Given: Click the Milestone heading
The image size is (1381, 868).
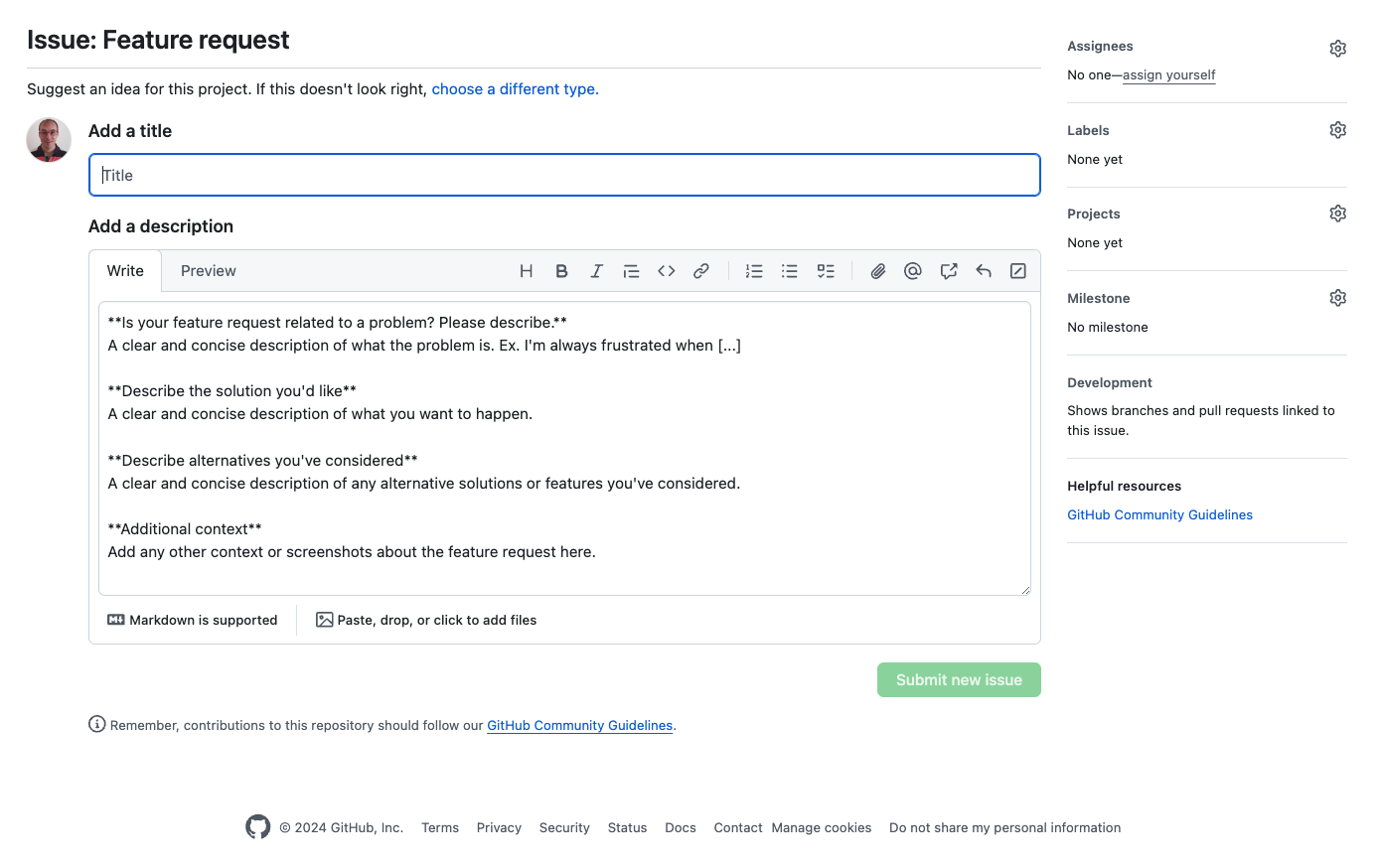Looking at the screenshot, I should coord(1098,298).
